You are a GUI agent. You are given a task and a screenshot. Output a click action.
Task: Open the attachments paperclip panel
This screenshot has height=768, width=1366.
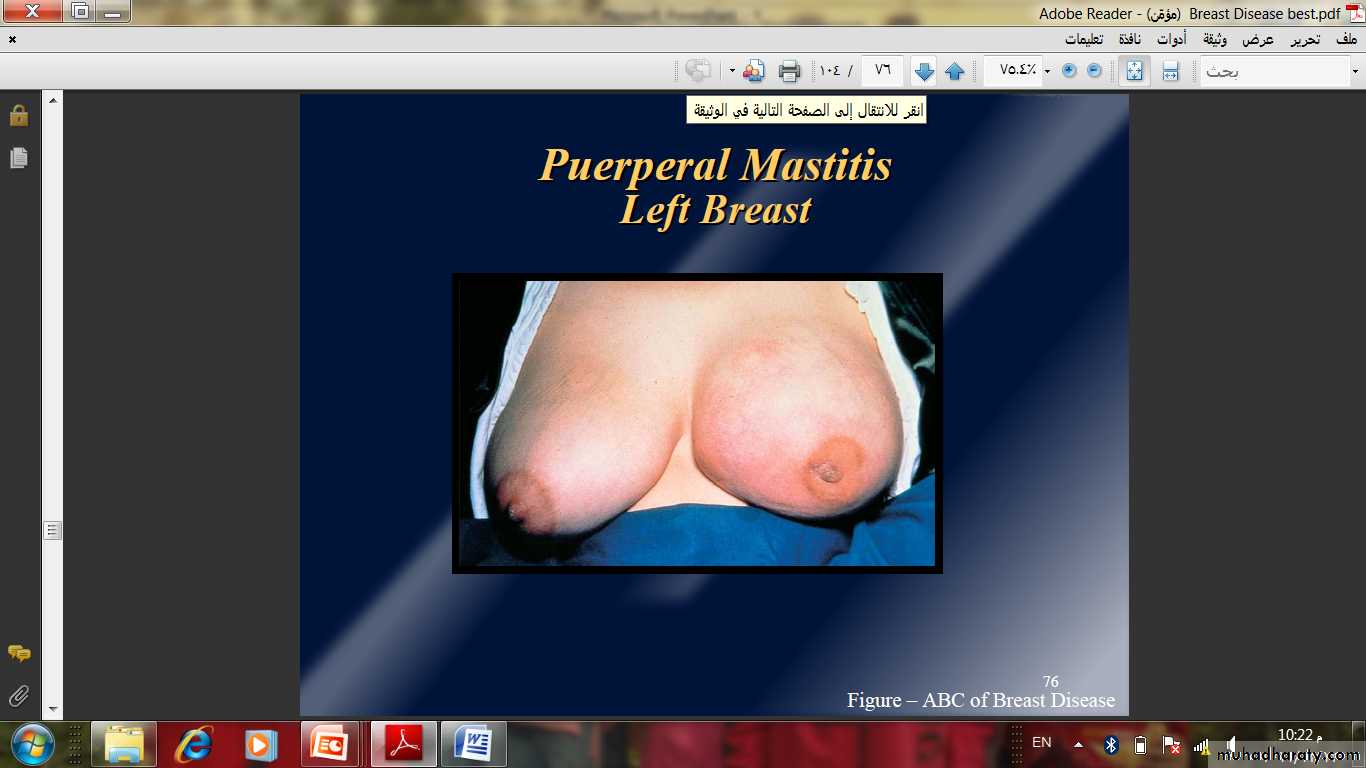18,695
